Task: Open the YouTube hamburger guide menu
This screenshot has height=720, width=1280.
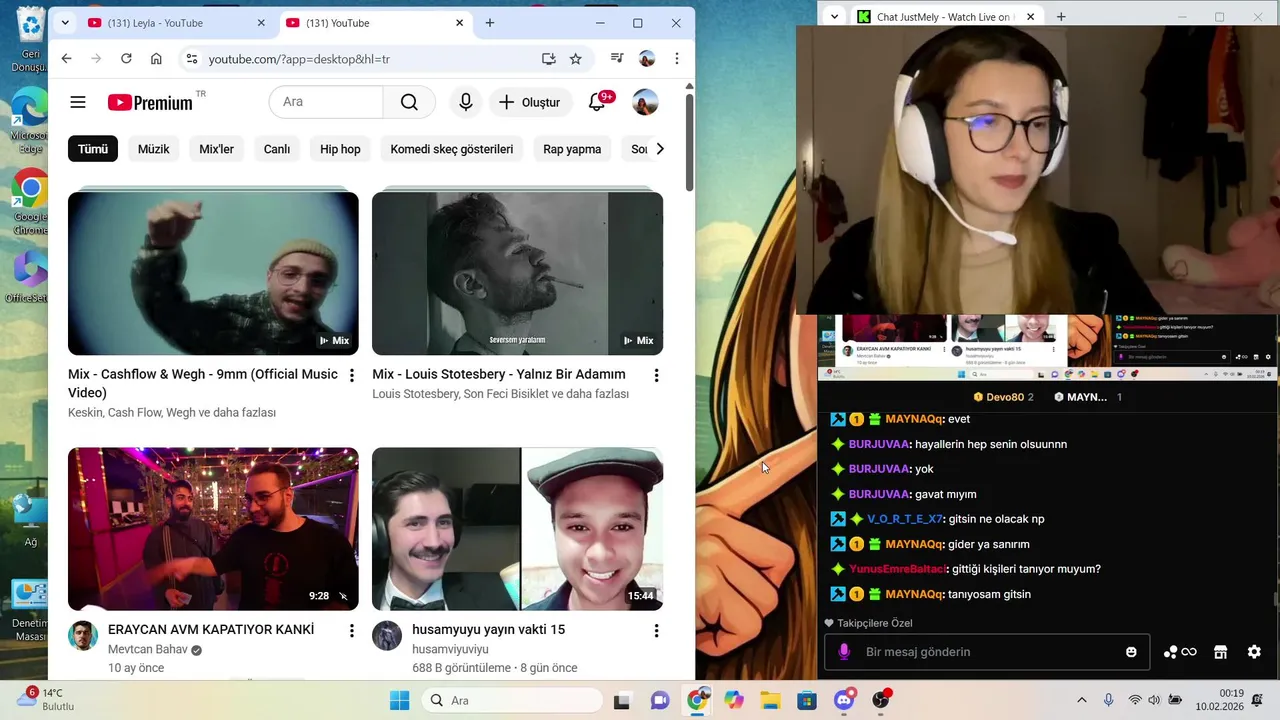Action: click(x=78, y=102)
